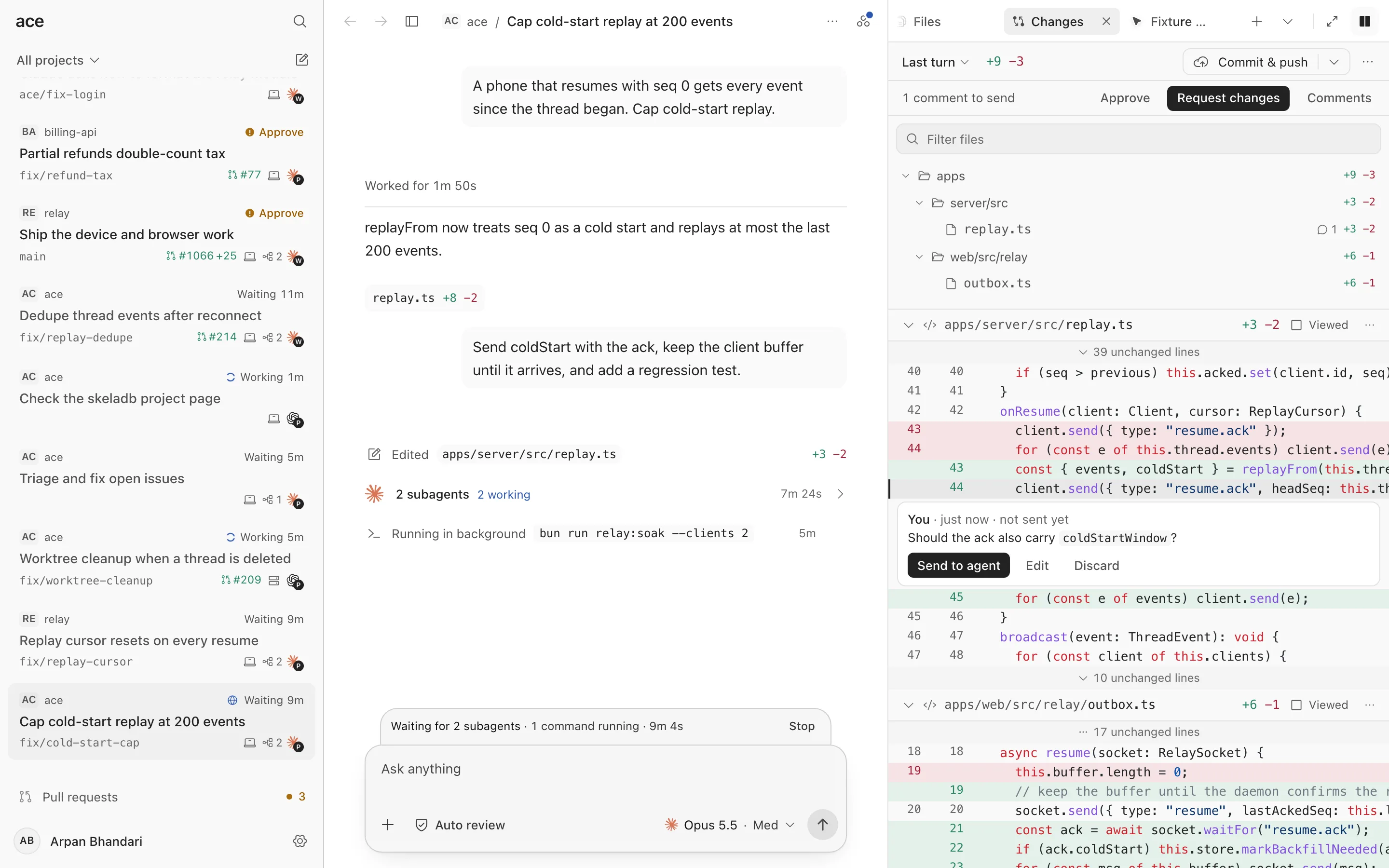The height and width of the screenshot is (868, 1389).
Task: Focus the Ask anything input
Action: [x=606, y=769]
